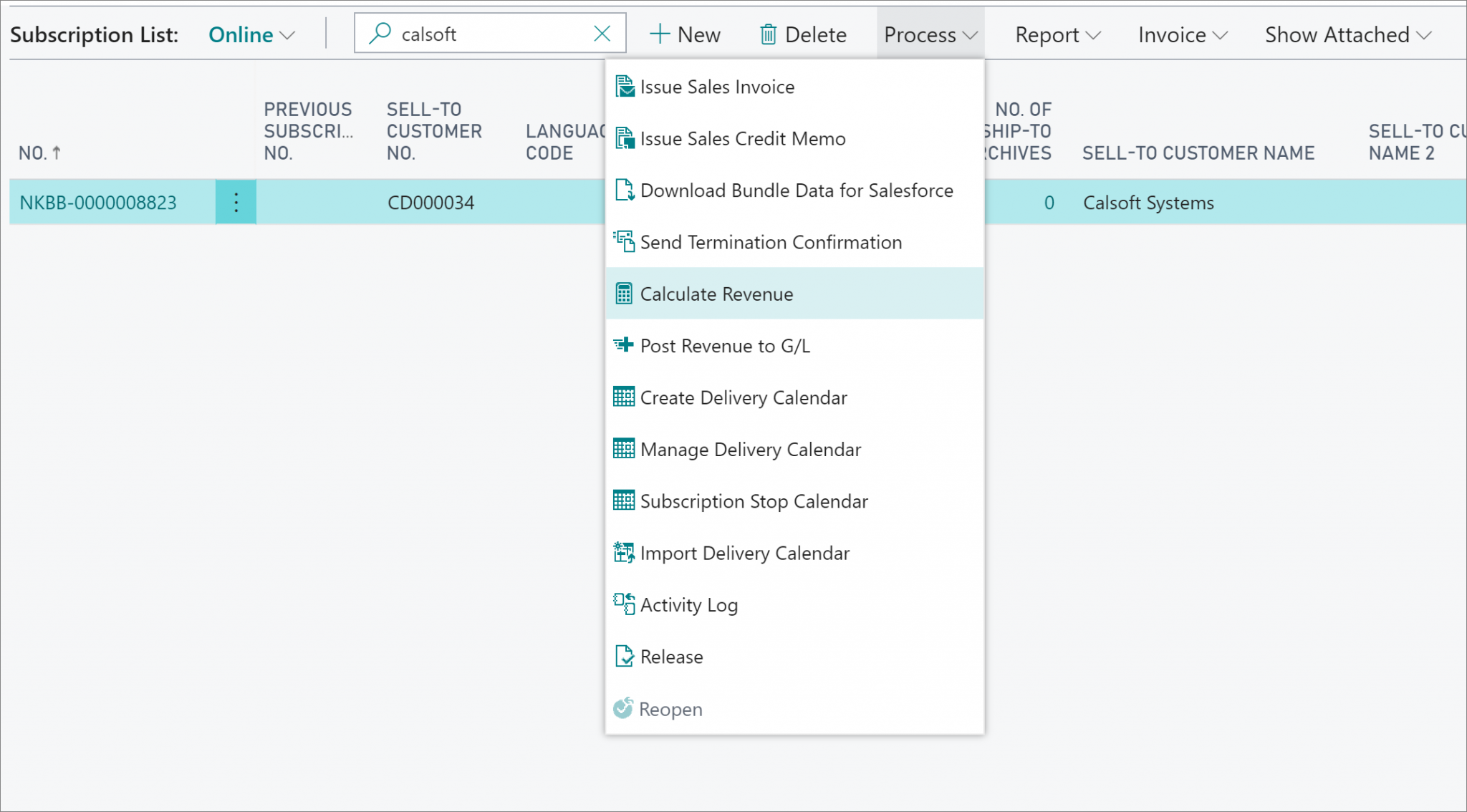The image size is (1467, 812).
Task: Open row options via the three-dot button
Action: (x=236, y=201)
